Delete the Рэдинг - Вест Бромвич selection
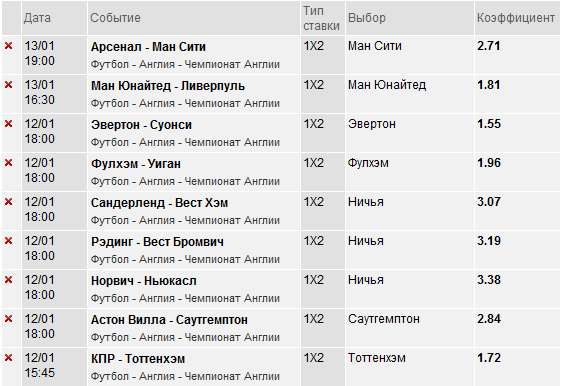 tap(8, 241)
